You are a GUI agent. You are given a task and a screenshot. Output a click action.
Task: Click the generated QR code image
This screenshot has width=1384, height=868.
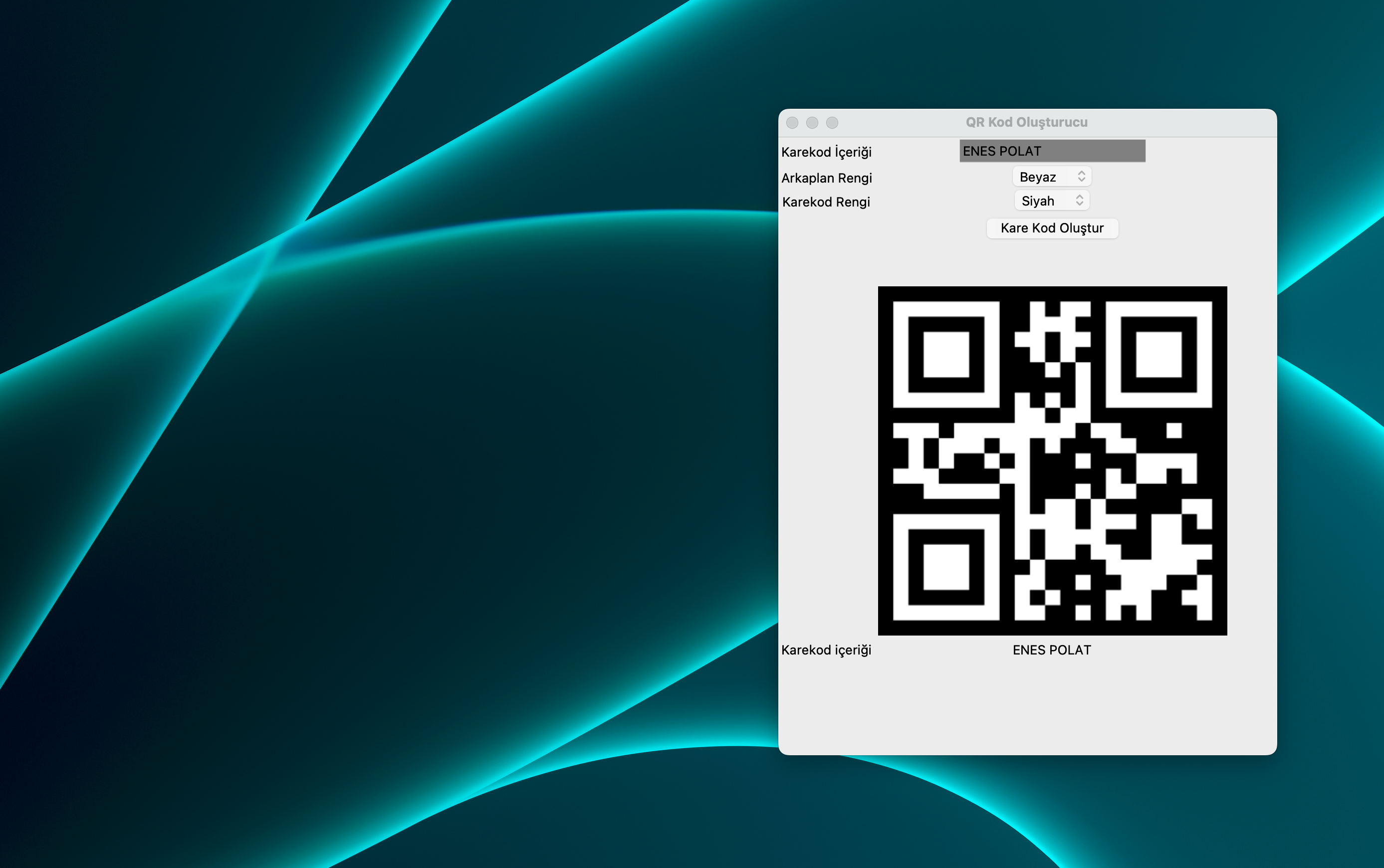(x=1052, y=460)
